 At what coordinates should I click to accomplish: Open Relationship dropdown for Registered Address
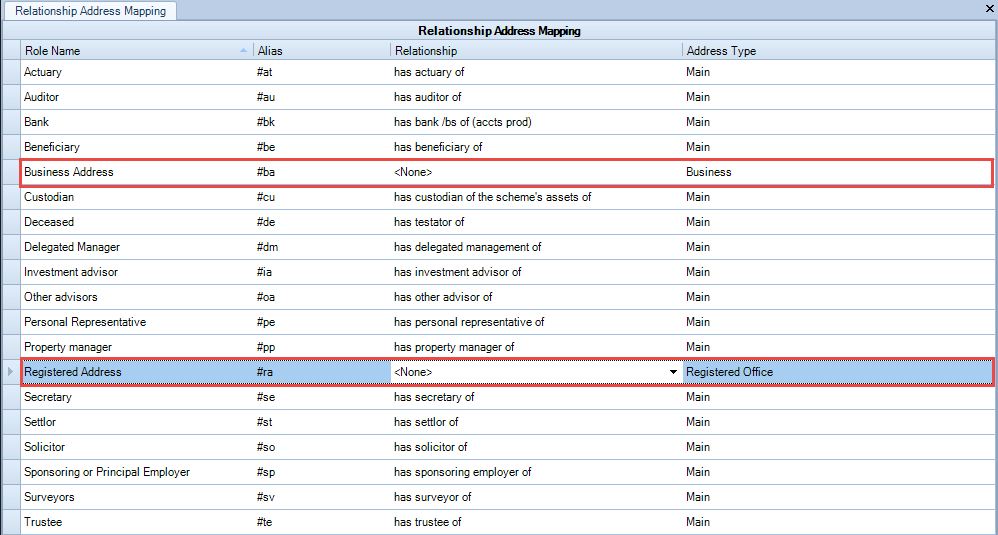[x=673, y=372]
